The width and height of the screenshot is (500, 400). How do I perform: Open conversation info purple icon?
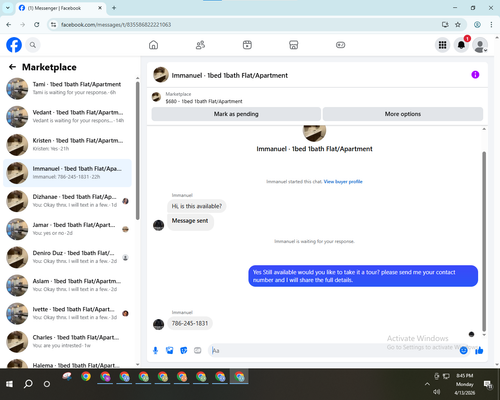(x=475, y=75)
